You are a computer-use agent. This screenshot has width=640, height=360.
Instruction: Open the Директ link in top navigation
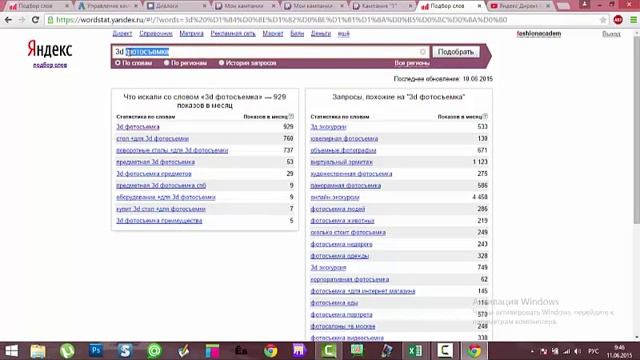(x=122, y=34)
